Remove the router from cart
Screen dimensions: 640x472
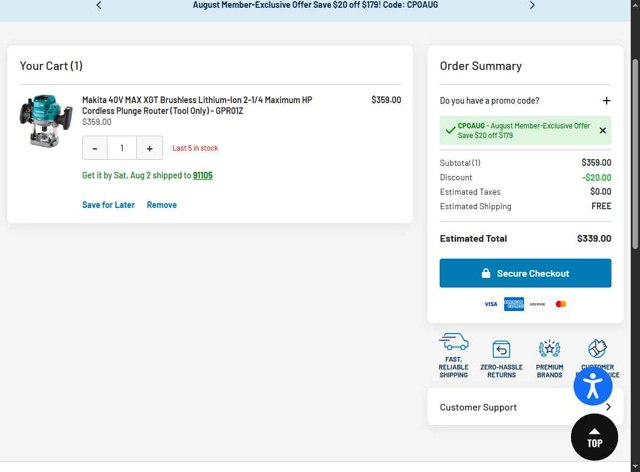[x=162, y=205]
